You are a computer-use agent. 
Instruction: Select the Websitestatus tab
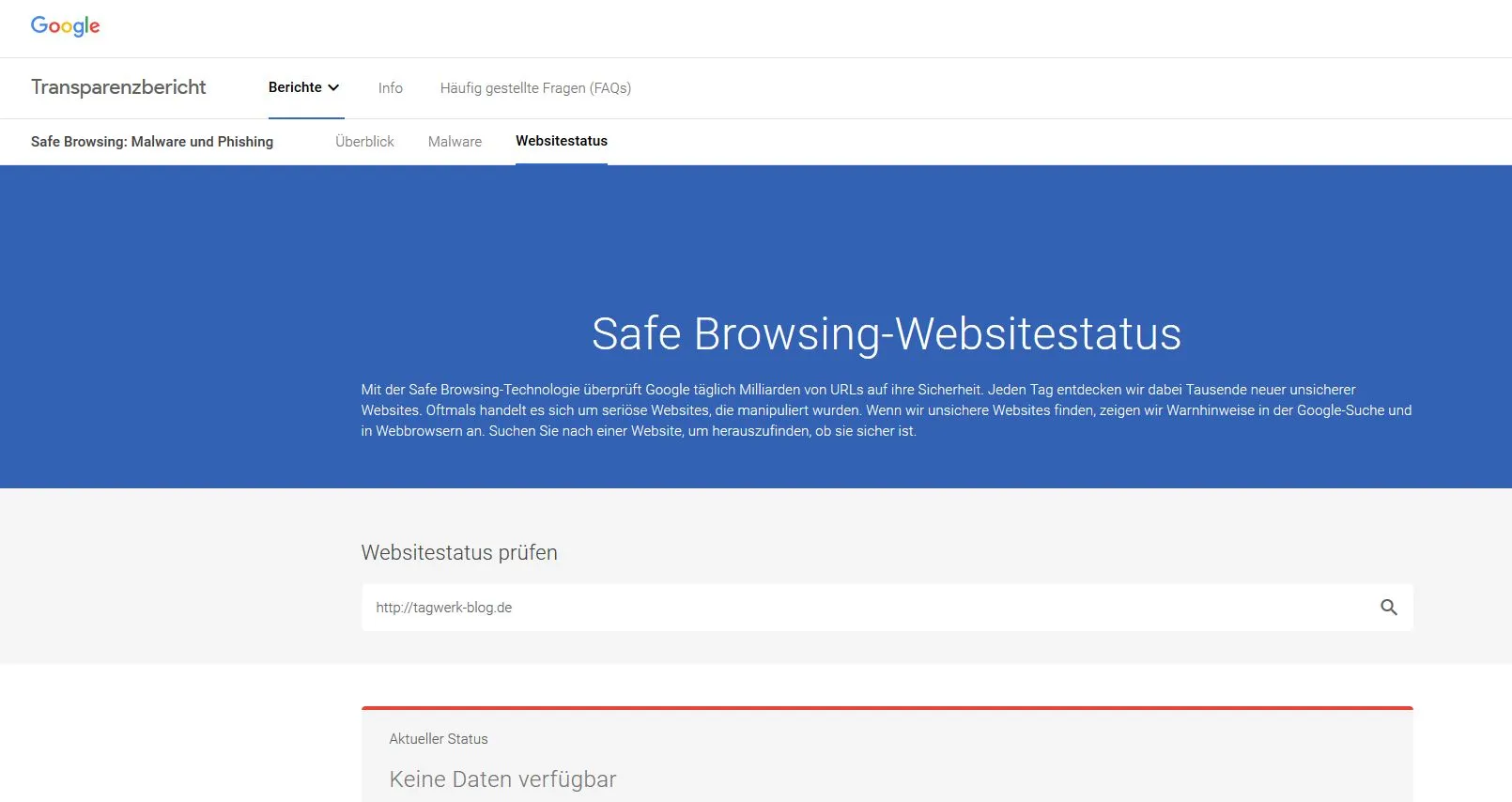(562, 141)
